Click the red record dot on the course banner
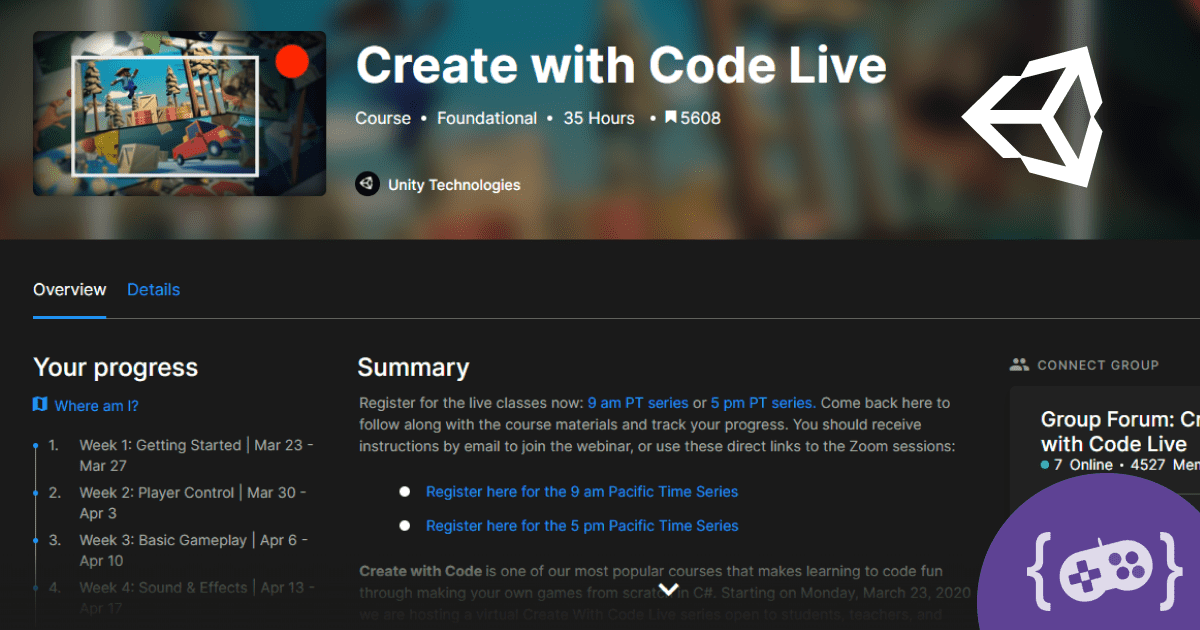Viewport: 1200px width, 630px height. (291, 62)
